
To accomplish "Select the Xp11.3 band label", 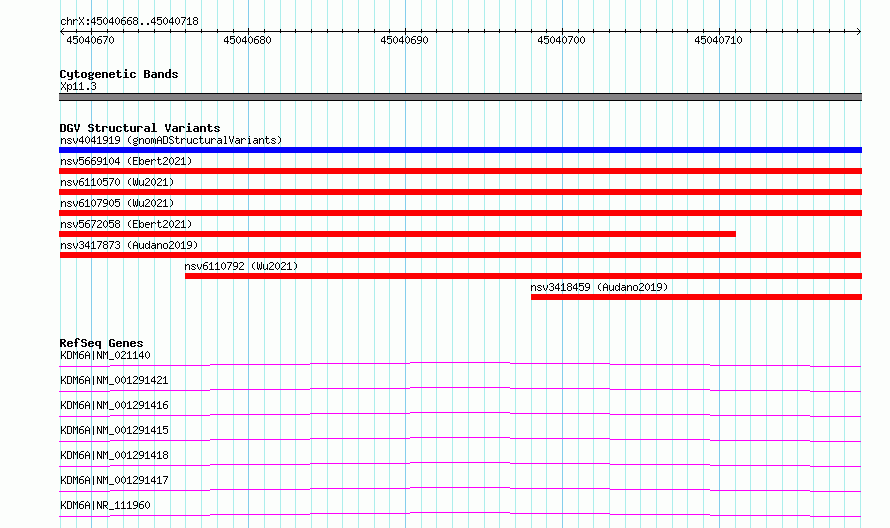I will click(78, 86).
